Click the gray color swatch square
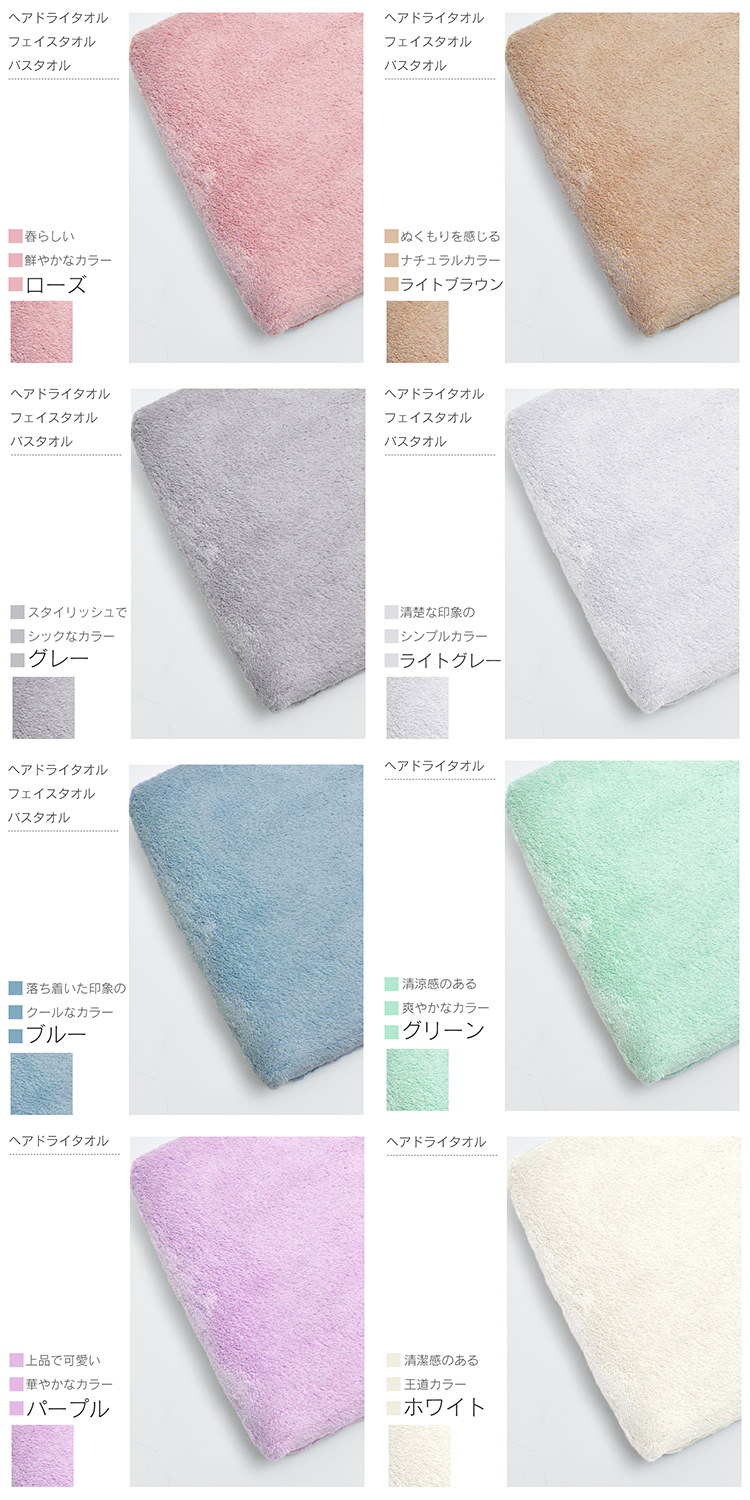 43,708
